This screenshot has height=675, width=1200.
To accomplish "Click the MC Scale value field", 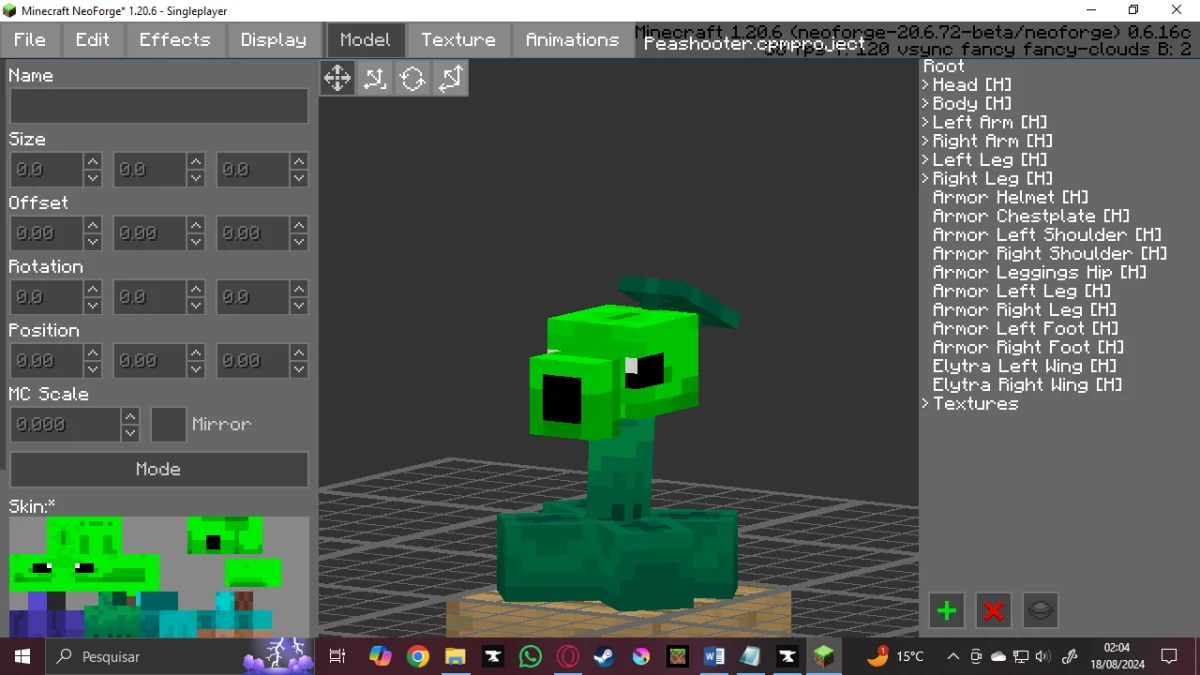I will click(x=65, y=424).
